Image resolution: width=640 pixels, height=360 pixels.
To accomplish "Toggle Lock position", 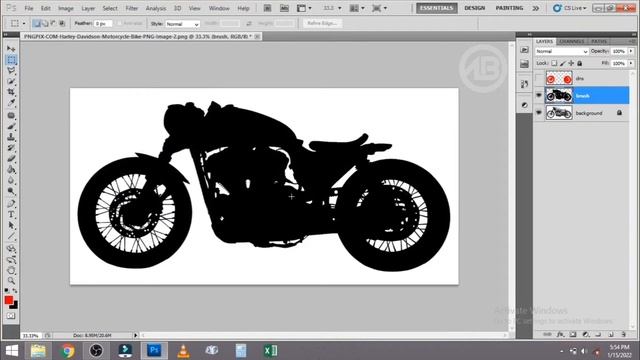I will tap(571, 63).
